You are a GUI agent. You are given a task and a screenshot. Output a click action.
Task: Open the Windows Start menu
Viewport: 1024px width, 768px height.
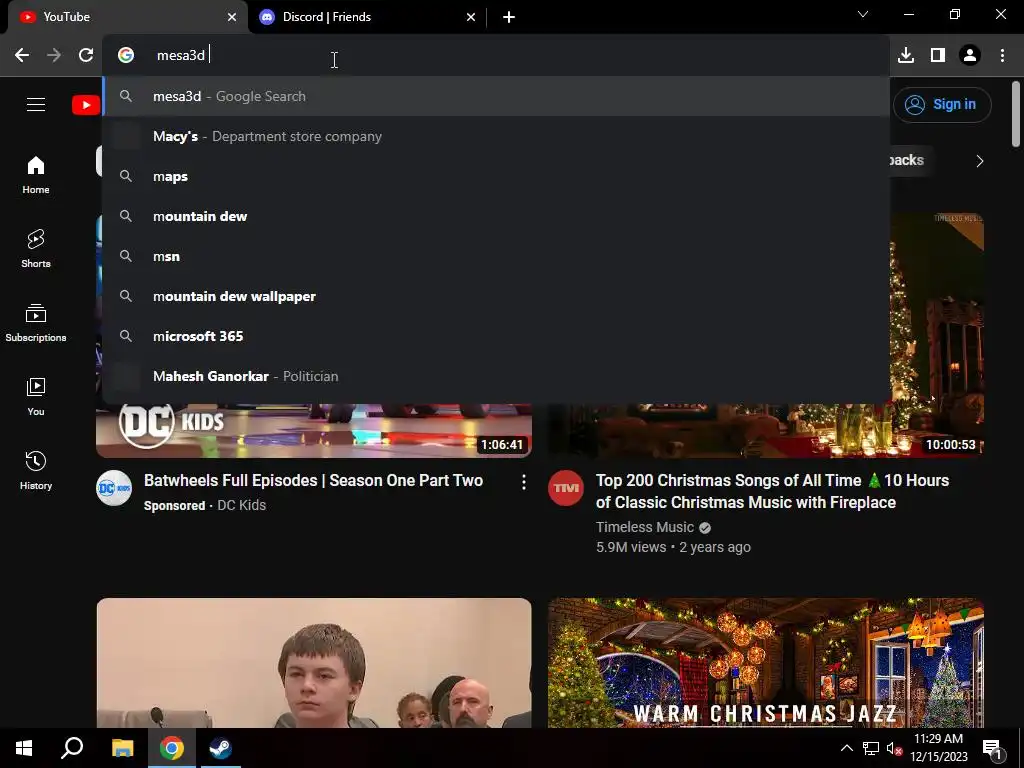(x=24, y=748)
